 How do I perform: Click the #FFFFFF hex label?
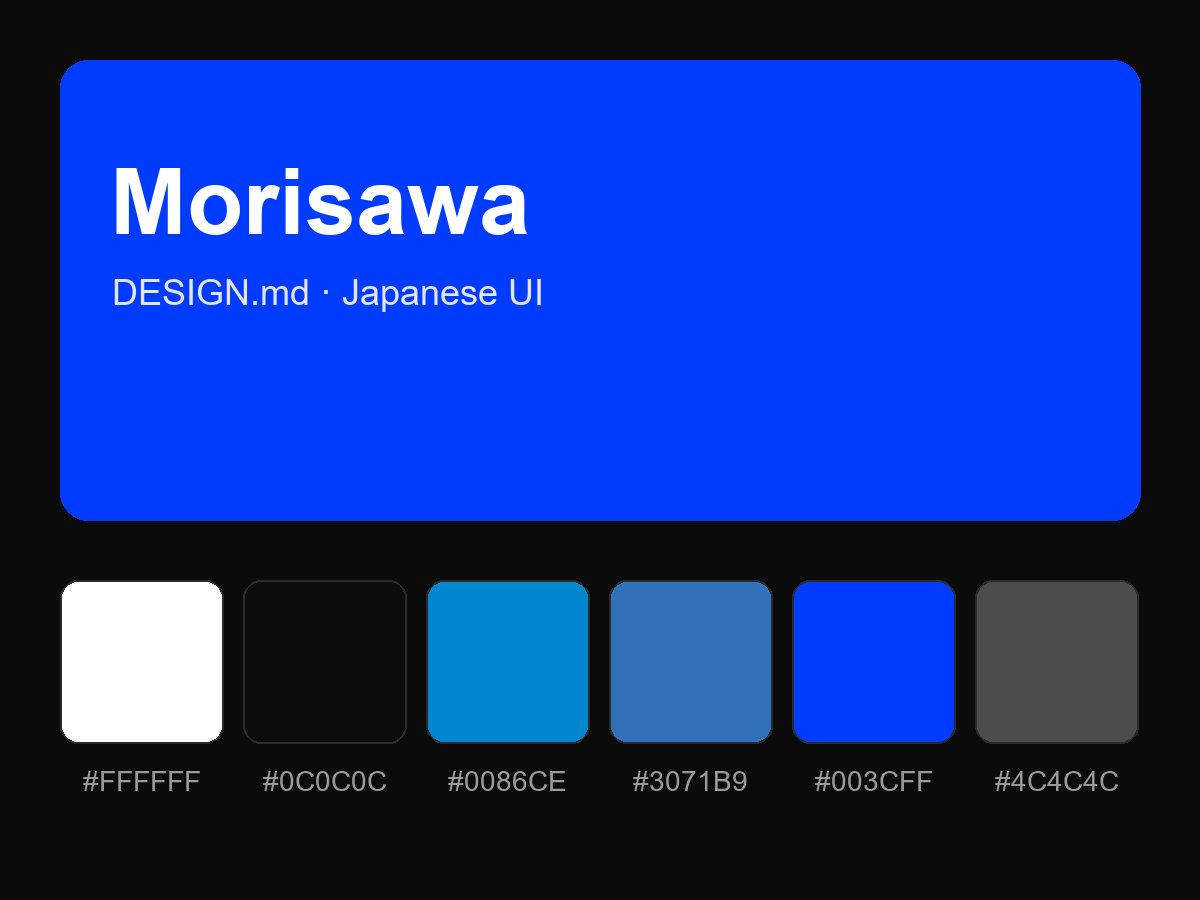click(142, 782)
